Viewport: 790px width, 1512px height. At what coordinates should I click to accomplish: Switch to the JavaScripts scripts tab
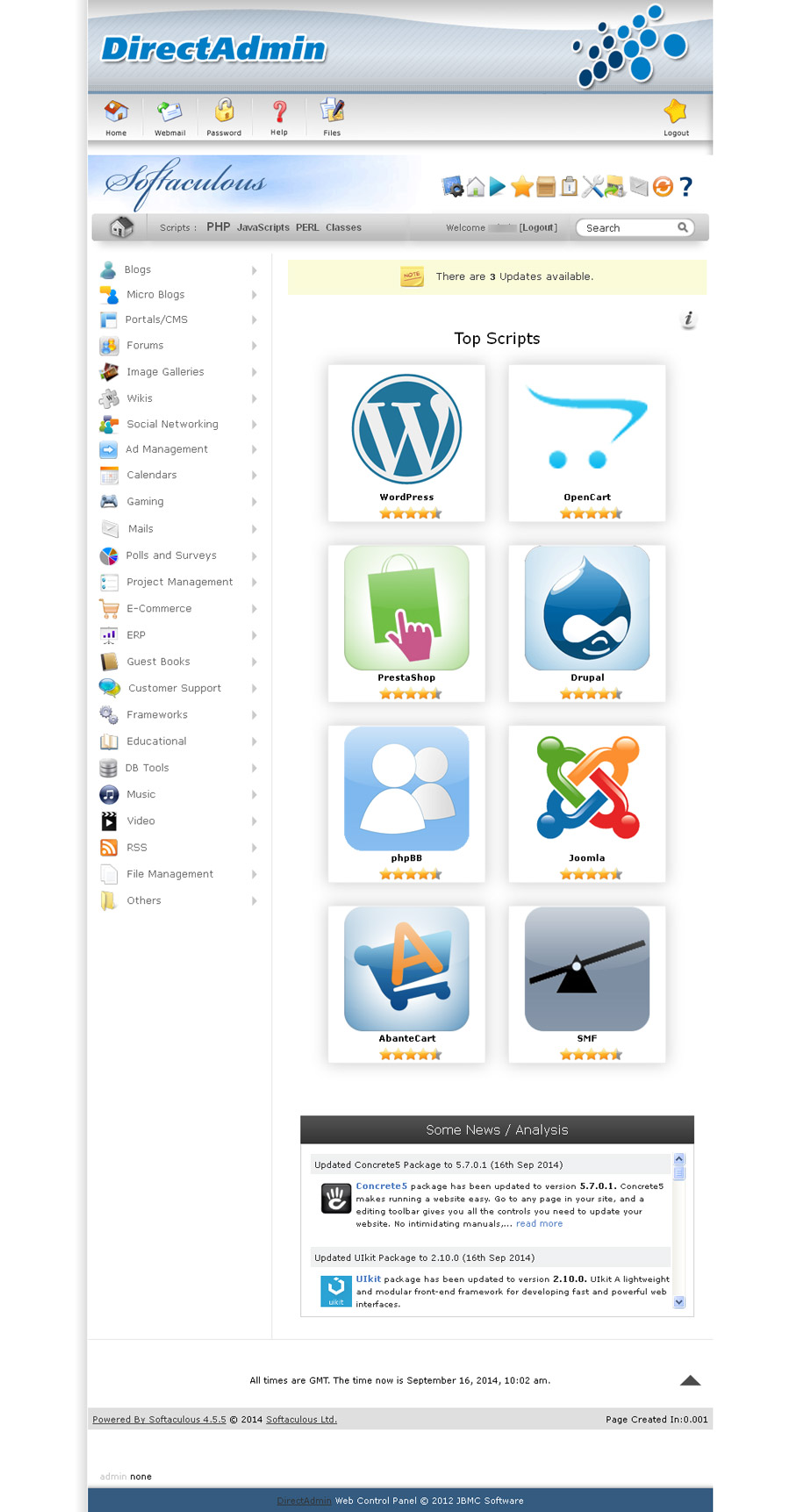262,227
